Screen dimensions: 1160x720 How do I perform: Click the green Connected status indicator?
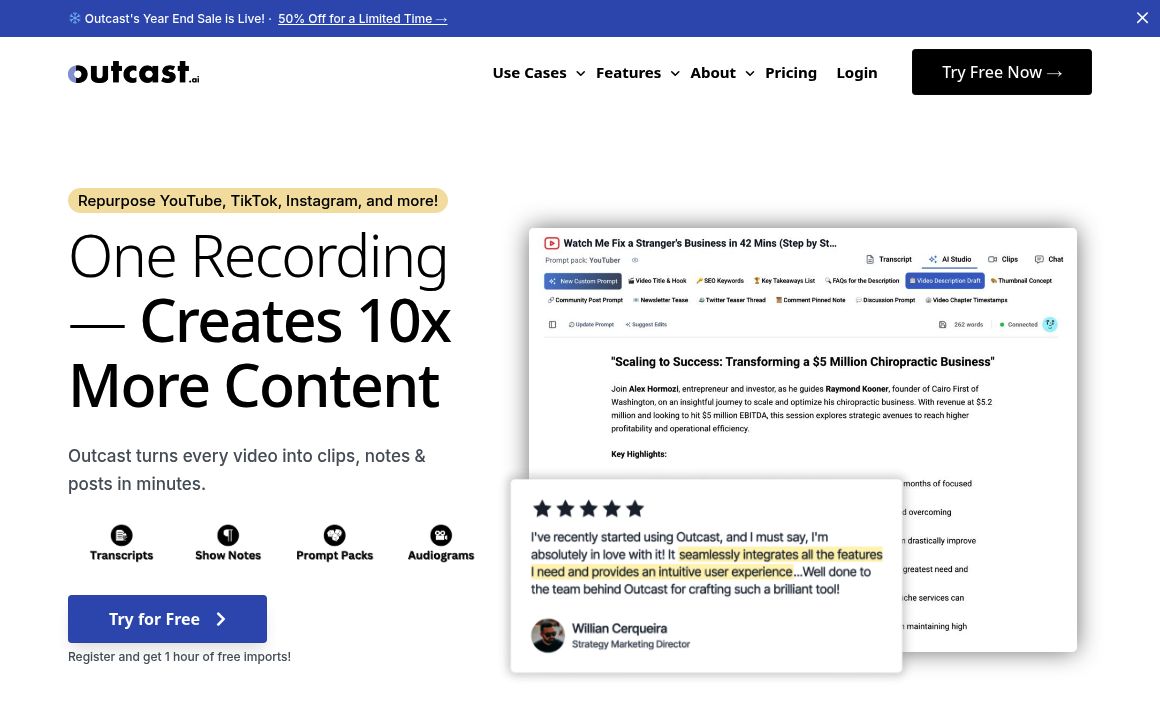(x=1003, y=325)
